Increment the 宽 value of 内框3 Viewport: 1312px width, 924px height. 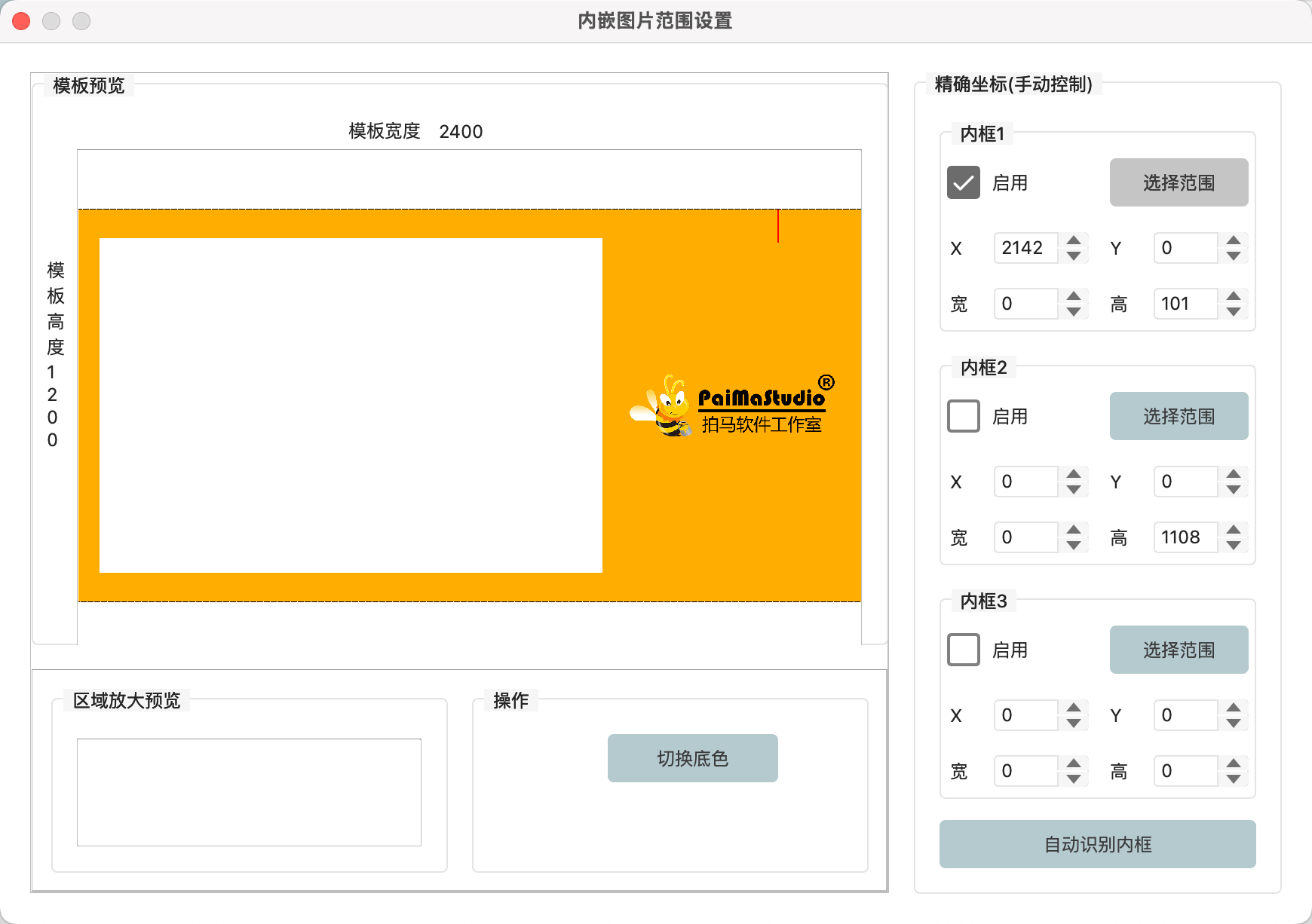coord(1074,765)
